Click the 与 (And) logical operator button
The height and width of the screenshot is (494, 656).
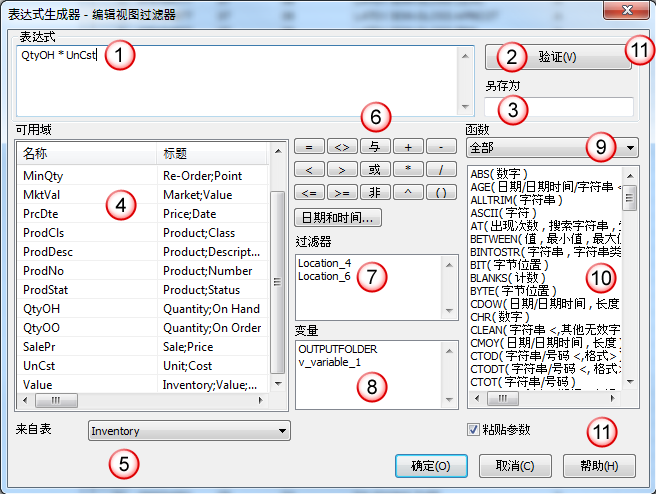pyautogui.click(x=374, y=147)
